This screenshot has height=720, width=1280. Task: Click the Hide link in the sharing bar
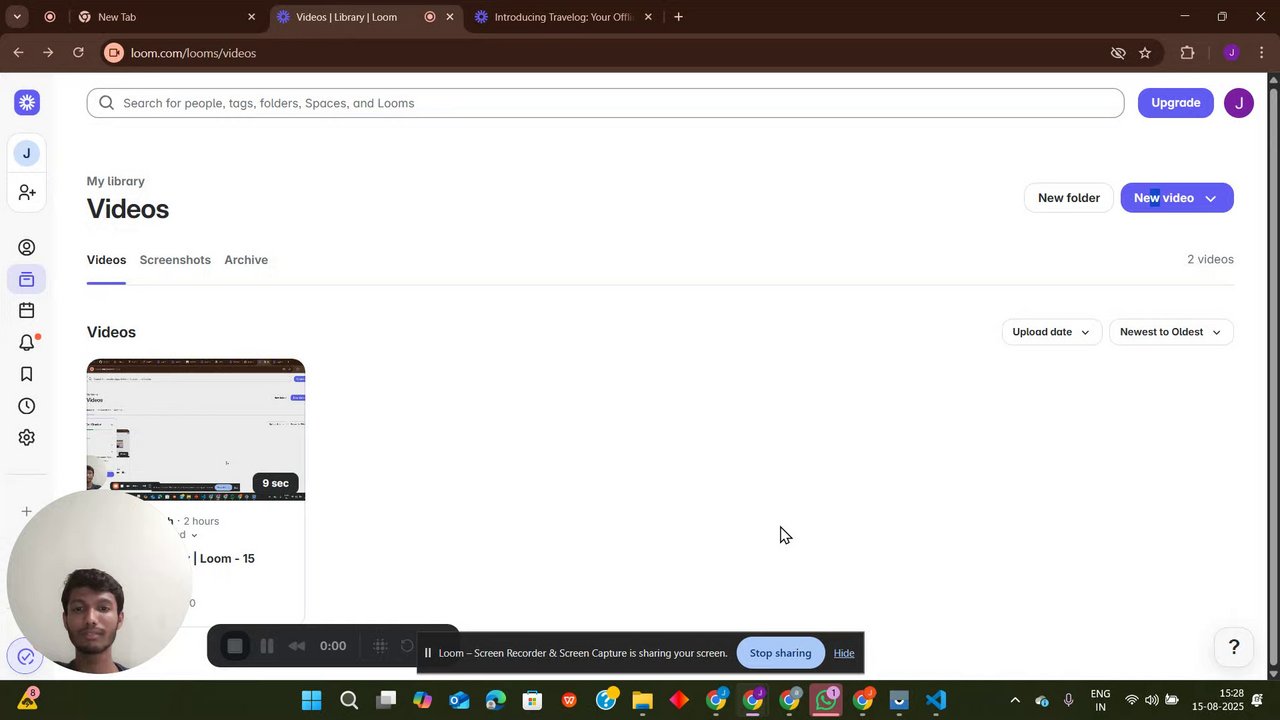[x=844, y=653]
